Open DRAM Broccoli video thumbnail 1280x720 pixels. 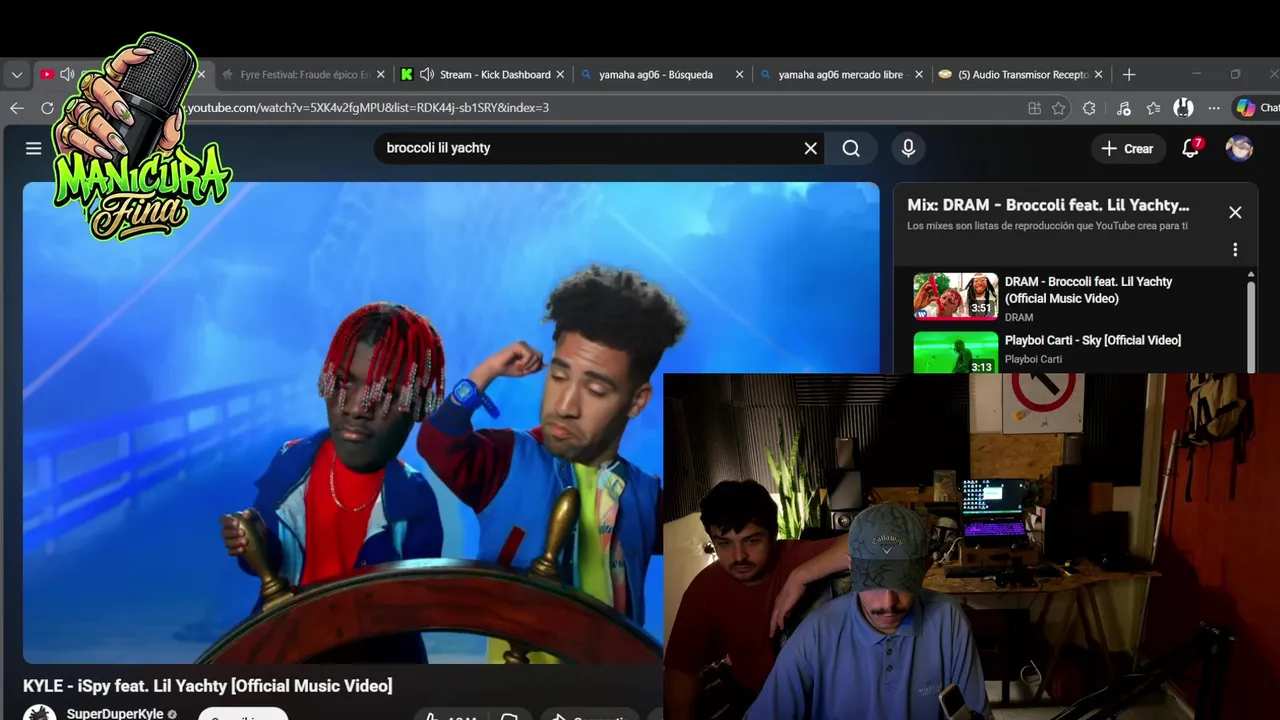pos(955,297)
